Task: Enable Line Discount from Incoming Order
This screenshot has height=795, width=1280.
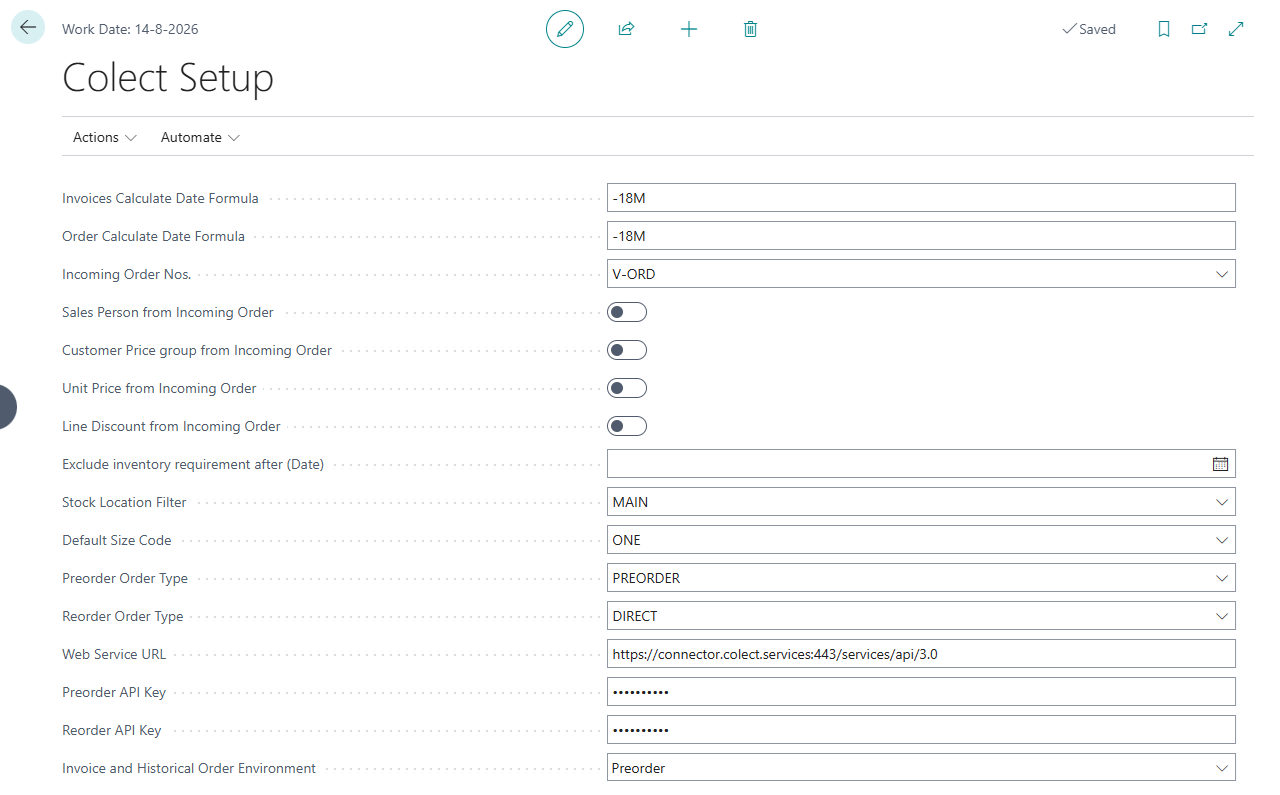Action: point(627,426)
